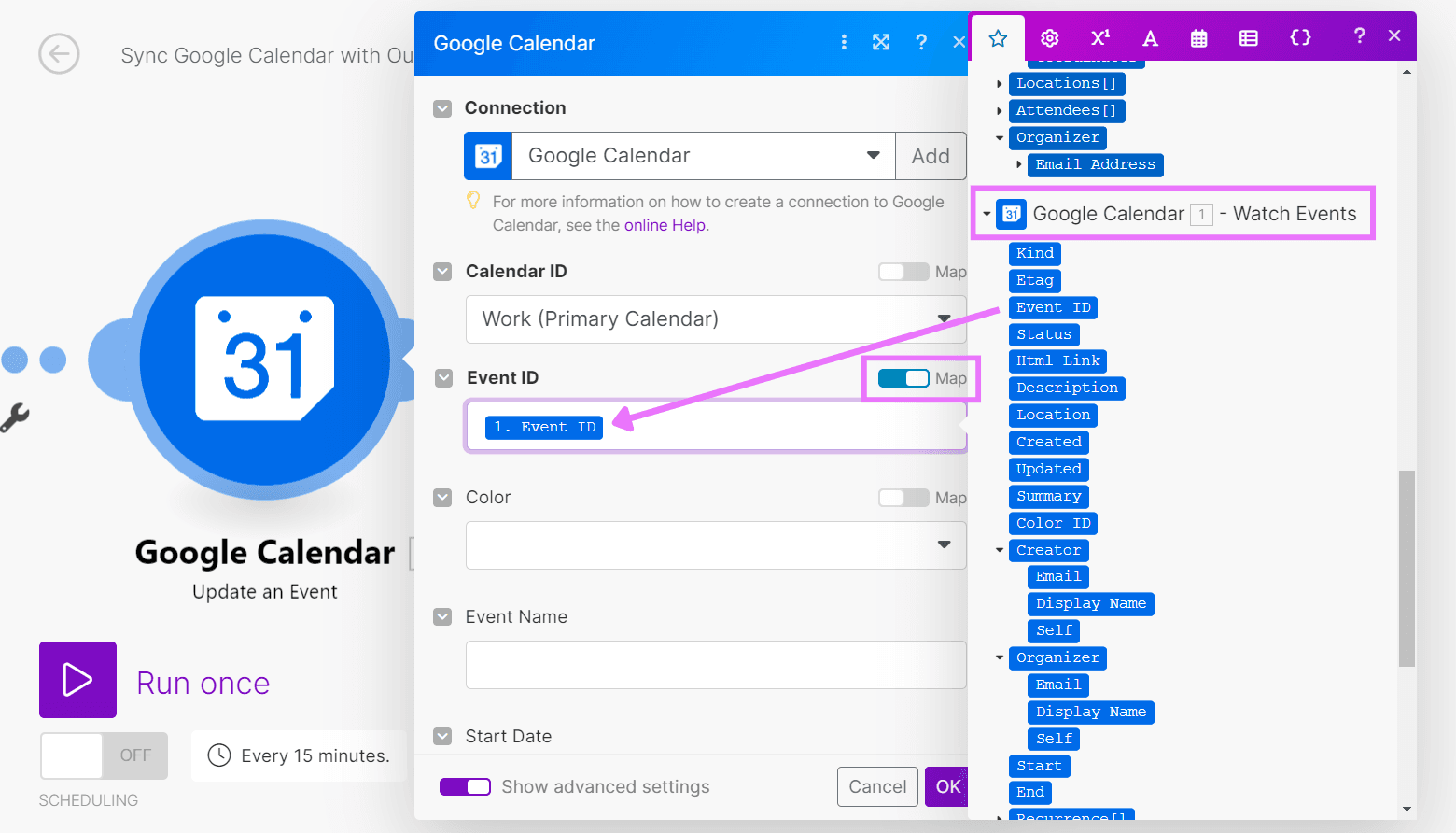The height and width of the screenshot is (833, 1456).
Task: Select the starred favorites tab
Action: coord(998,38)
